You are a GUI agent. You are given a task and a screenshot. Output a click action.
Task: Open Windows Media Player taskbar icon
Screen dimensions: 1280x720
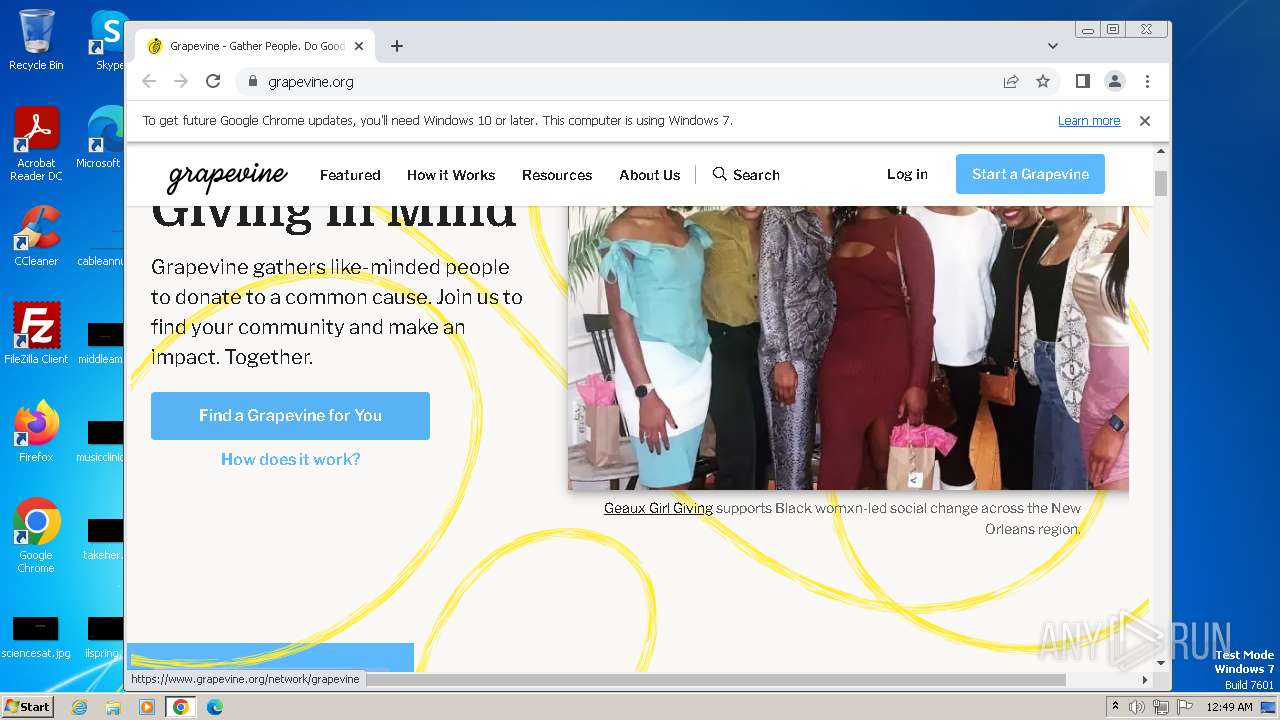pos(147,707)
